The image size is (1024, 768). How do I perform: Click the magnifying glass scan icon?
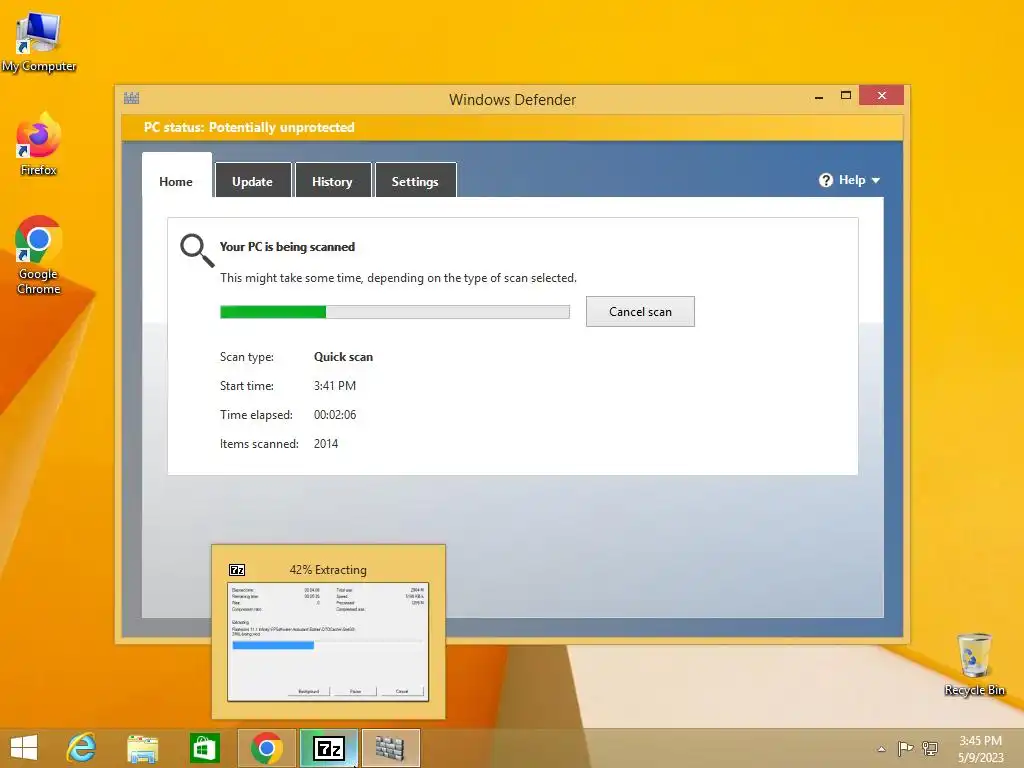pyautogui.click(x=197, y=251)
